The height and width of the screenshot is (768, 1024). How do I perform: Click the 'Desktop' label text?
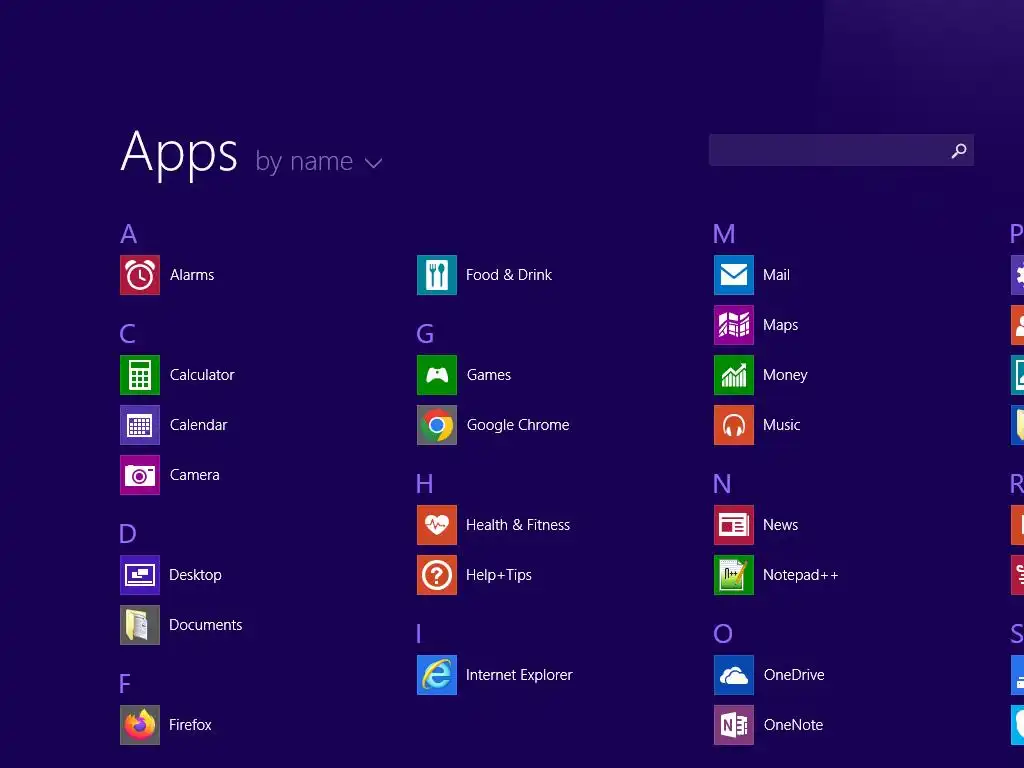click(x=195, y=575)
